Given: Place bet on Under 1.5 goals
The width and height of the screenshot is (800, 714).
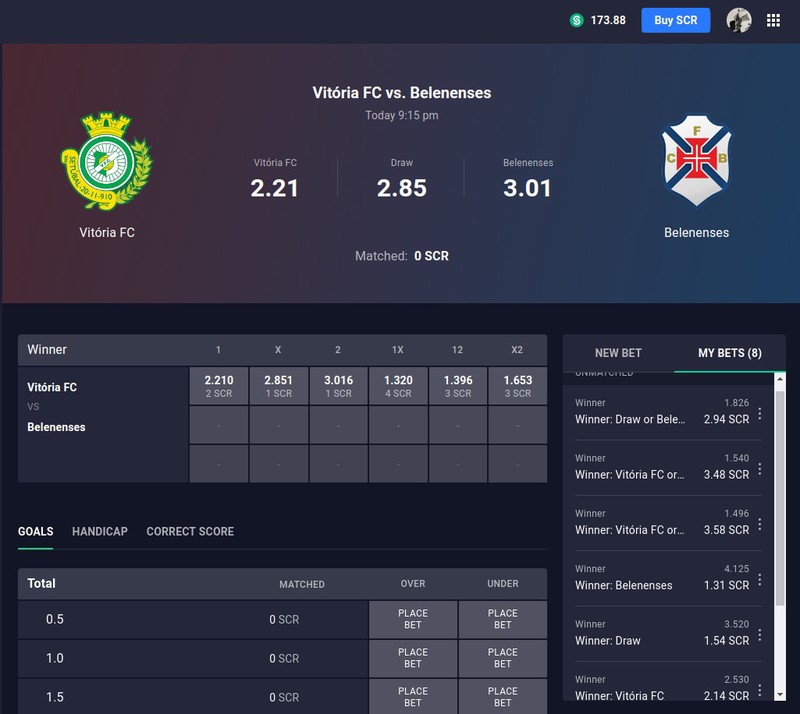Looking at the screenshot, I should point(503,697).
